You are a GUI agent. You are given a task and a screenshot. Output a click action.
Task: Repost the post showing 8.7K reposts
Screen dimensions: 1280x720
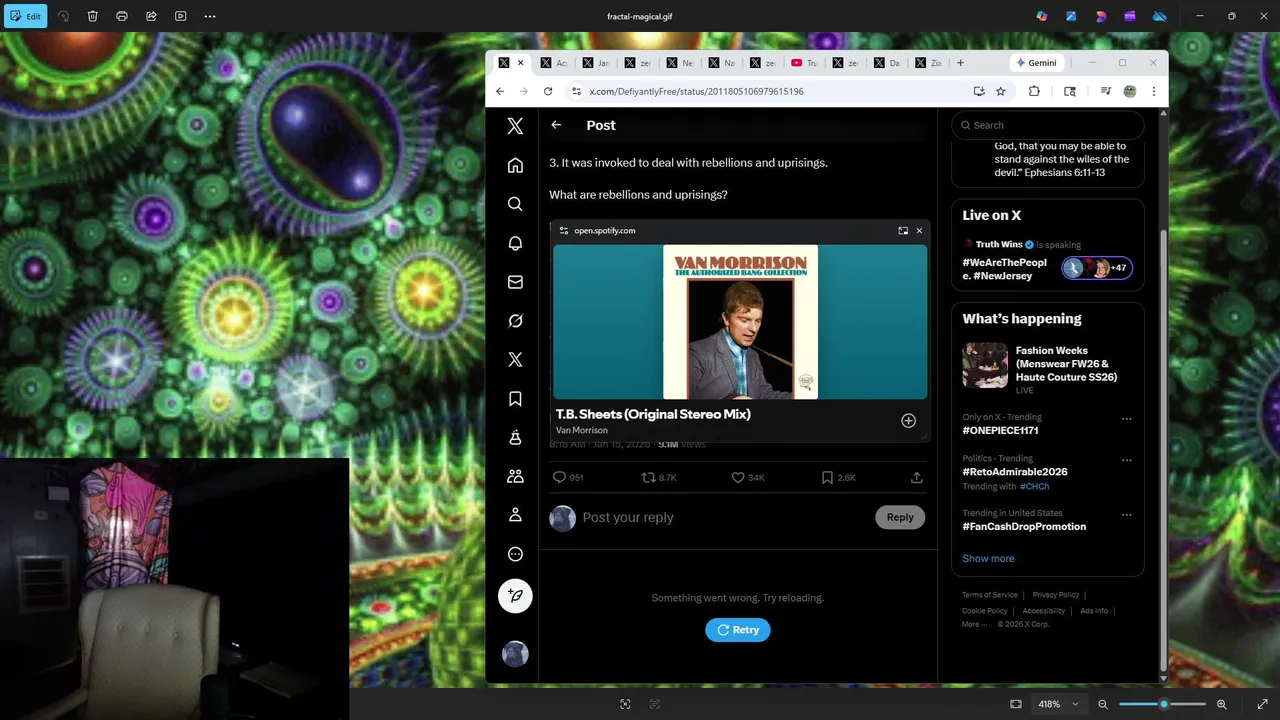(x=659, y=478)
